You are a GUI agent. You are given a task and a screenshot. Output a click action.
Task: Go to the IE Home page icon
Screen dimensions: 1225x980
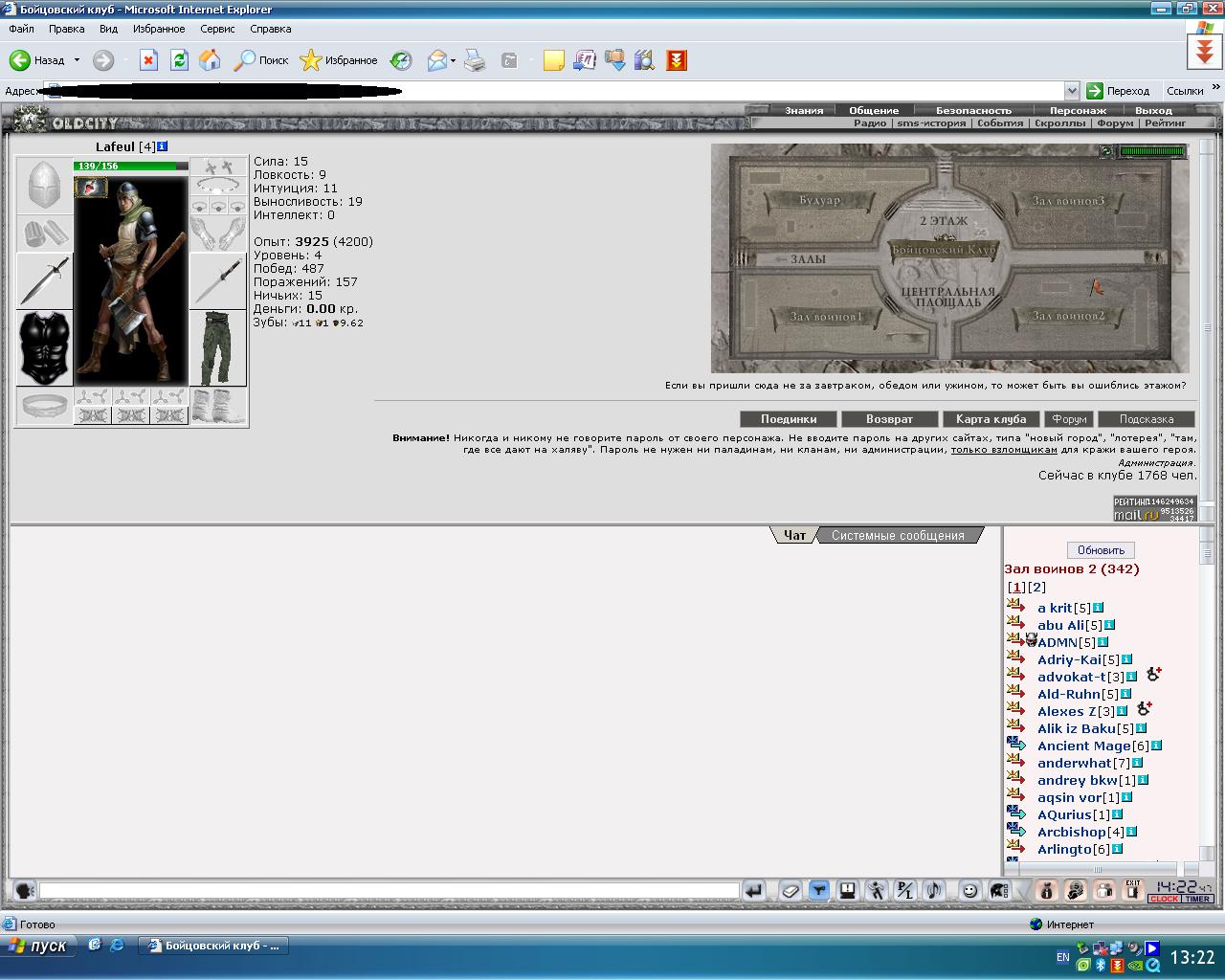click(210, 60)
